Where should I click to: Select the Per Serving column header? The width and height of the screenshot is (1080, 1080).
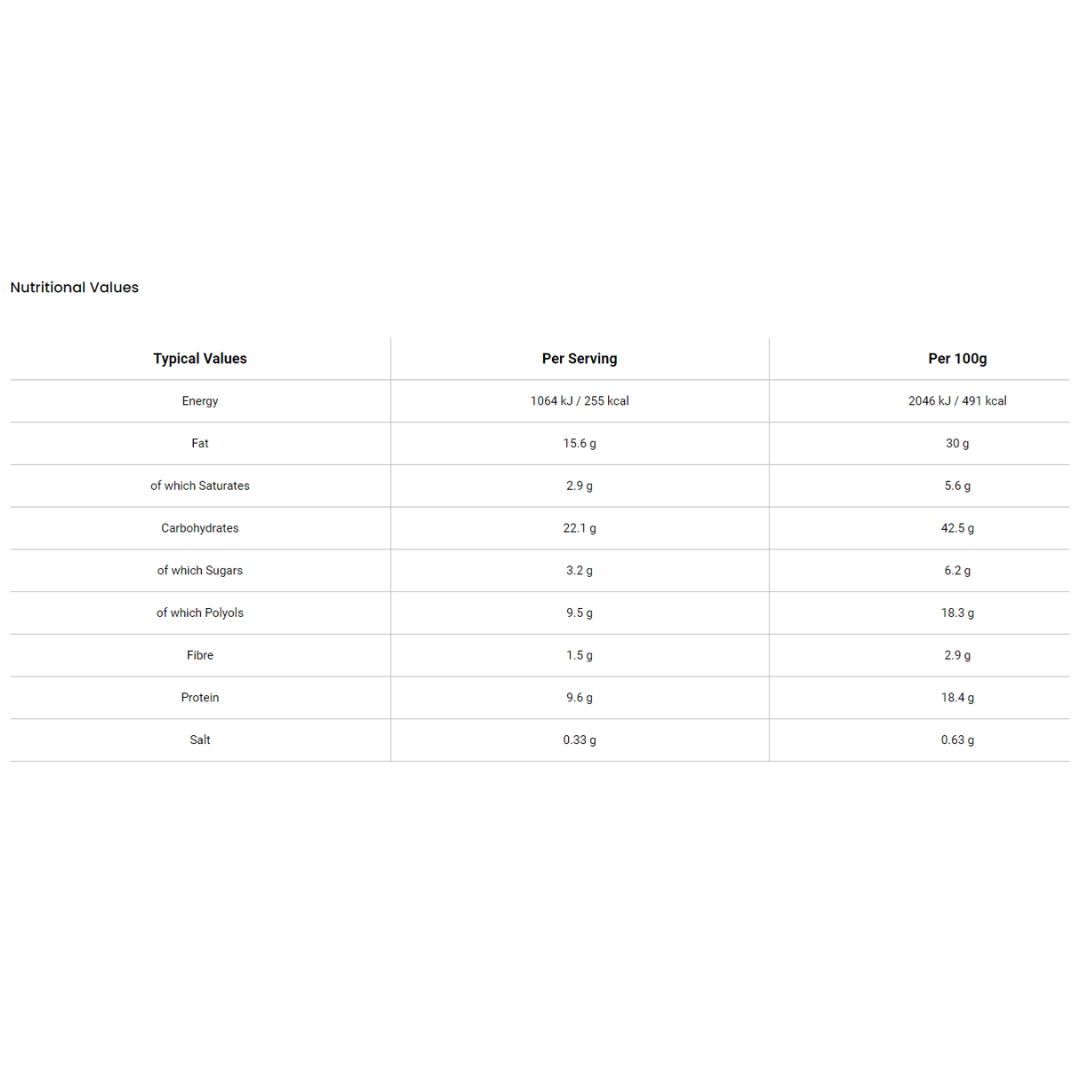(579, 359)
